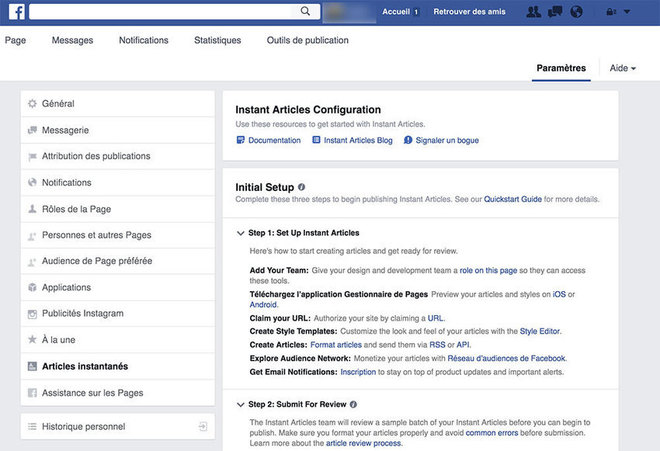Image resolution: width=660 pixels, height=451 pixels.
Task: Collapse Step 2: Submit For Review
Action: (240, 404)
